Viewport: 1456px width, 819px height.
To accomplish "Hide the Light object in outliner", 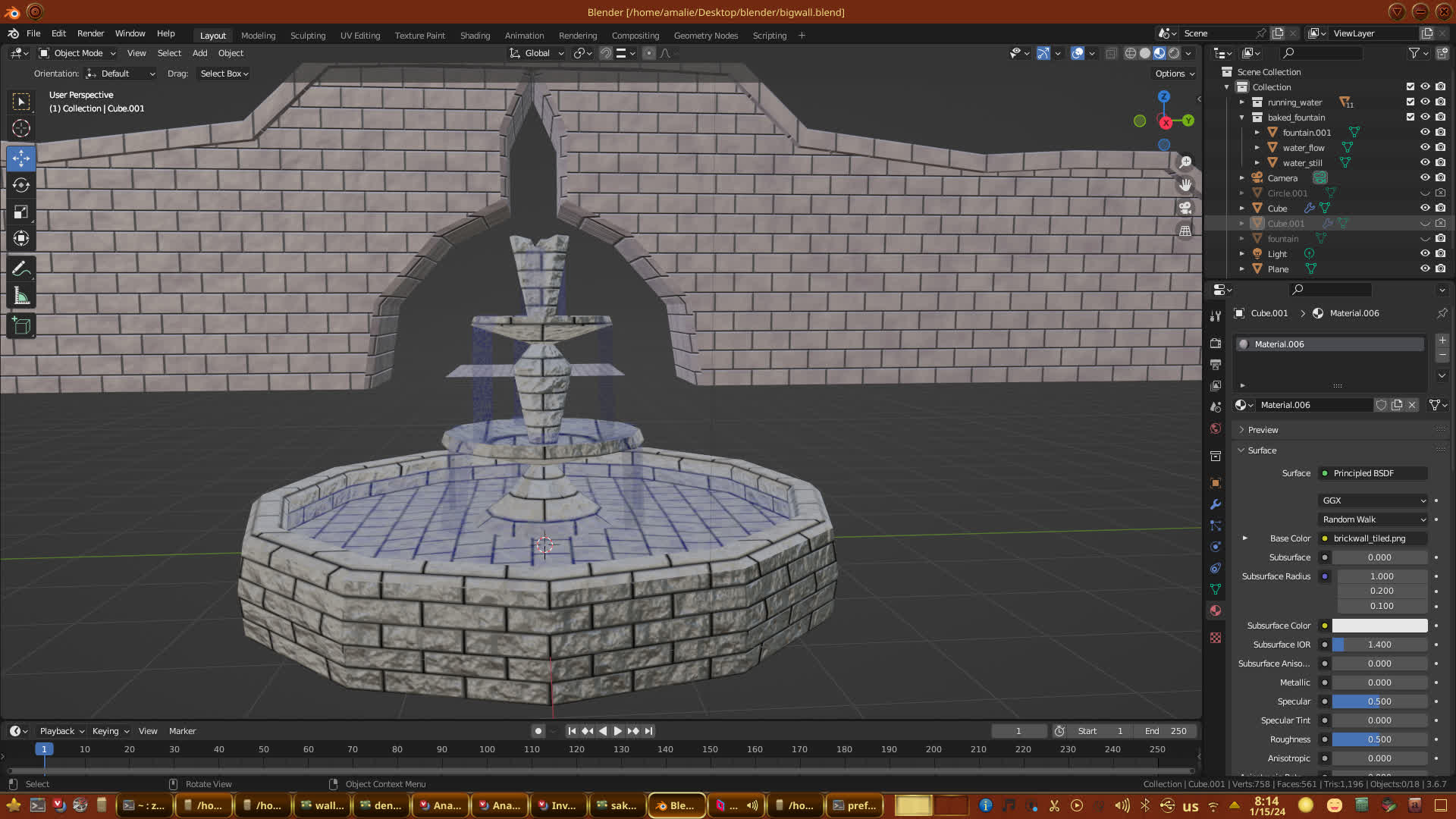I will point(1425,254).
